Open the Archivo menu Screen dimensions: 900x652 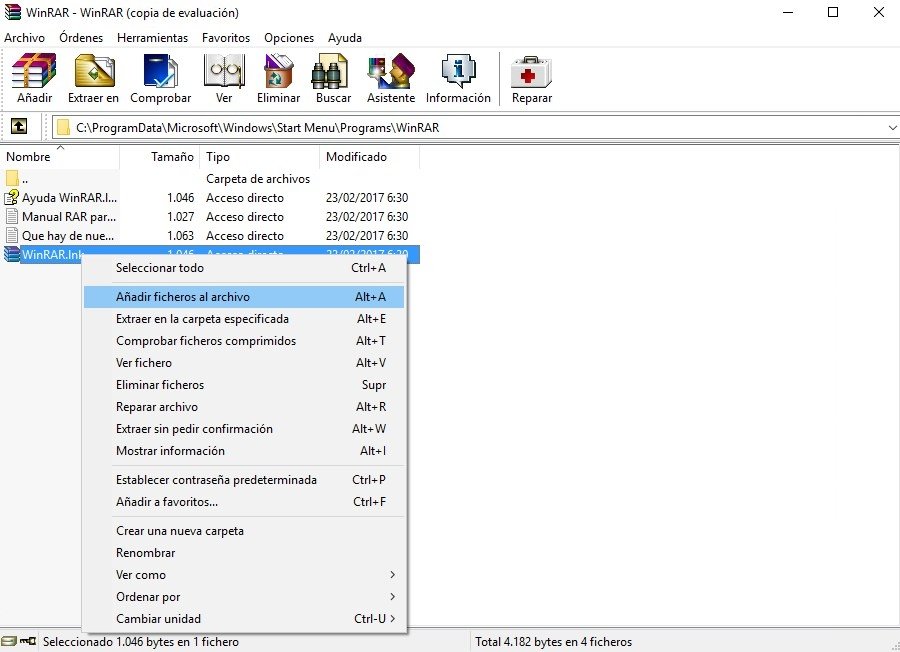tap(24, 38)
